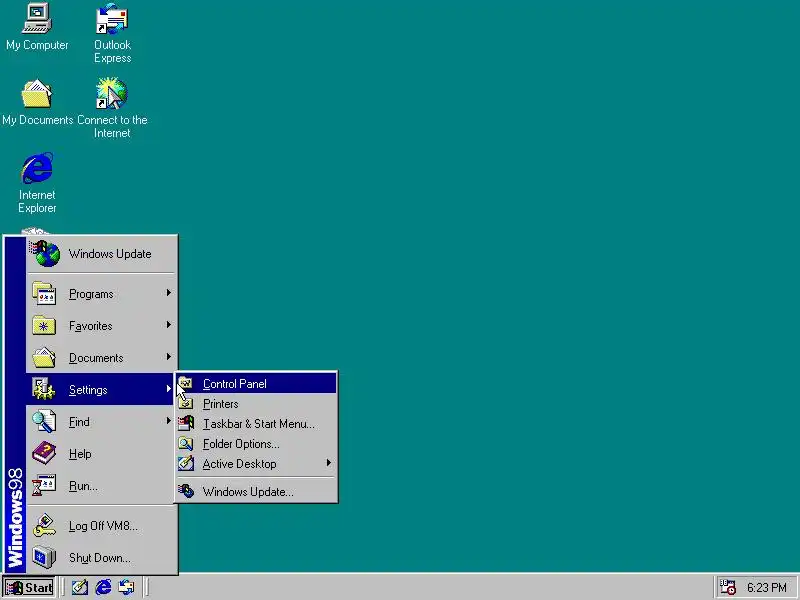Open Folder Options... from Settings submenu
This screenshot has width=800, height=600.
[256, 444]
